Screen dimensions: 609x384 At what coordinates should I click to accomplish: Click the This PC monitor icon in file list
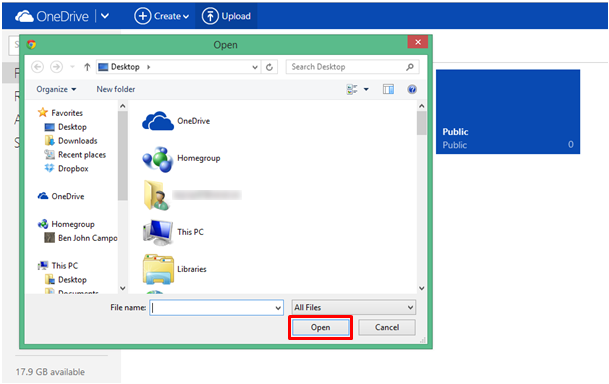[x=158, y=232]
